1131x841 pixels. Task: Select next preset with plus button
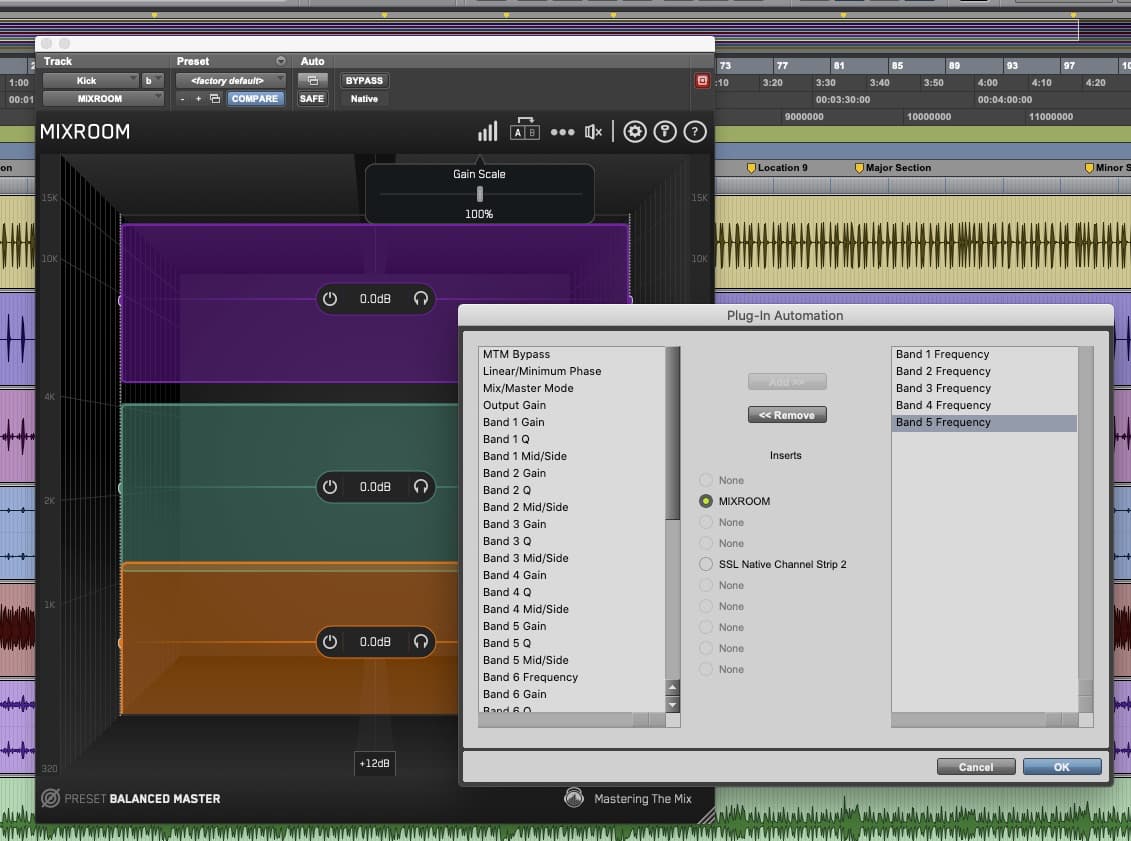coord(198,99)
